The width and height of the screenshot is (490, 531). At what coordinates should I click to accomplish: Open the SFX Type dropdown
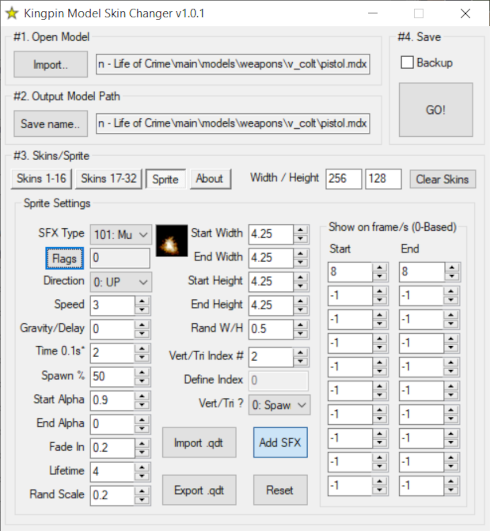coord(121,234)
